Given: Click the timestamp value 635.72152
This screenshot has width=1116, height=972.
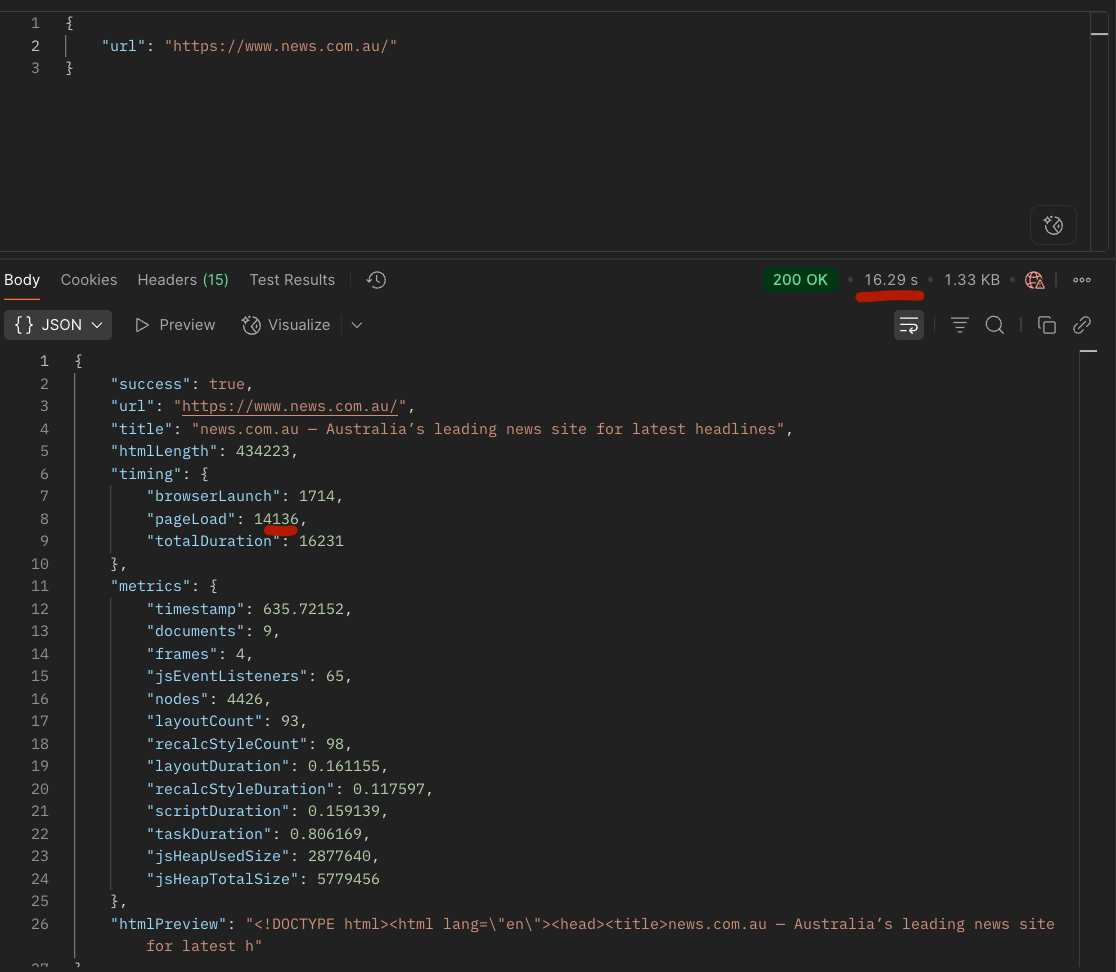Looking at the screenshot, I should [303, 609].
